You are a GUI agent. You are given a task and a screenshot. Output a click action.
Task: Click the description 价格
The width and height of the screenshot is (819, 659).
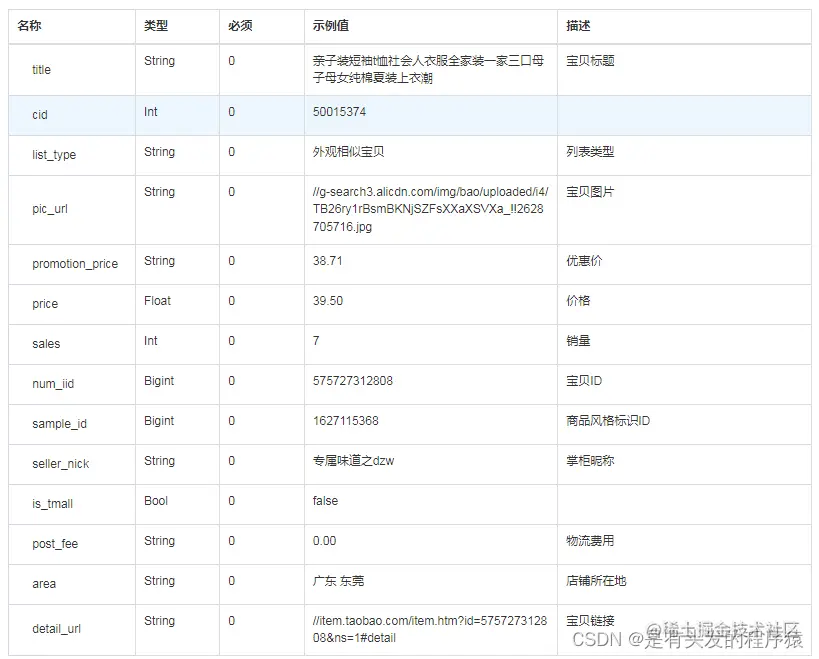[x=578, y=301]
